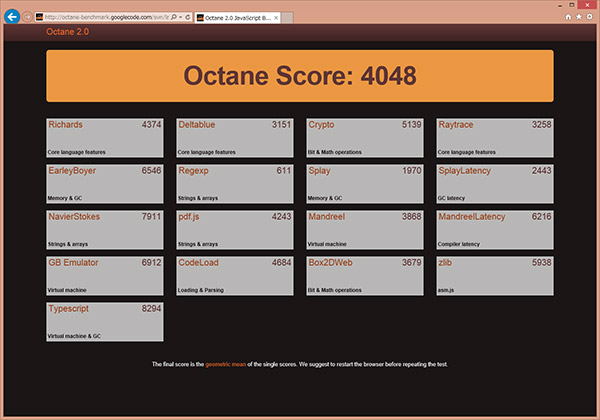The width and height of the screenshot is (600, 420).
Task: Open the browser Home icon
Action: tap(569, 17)
